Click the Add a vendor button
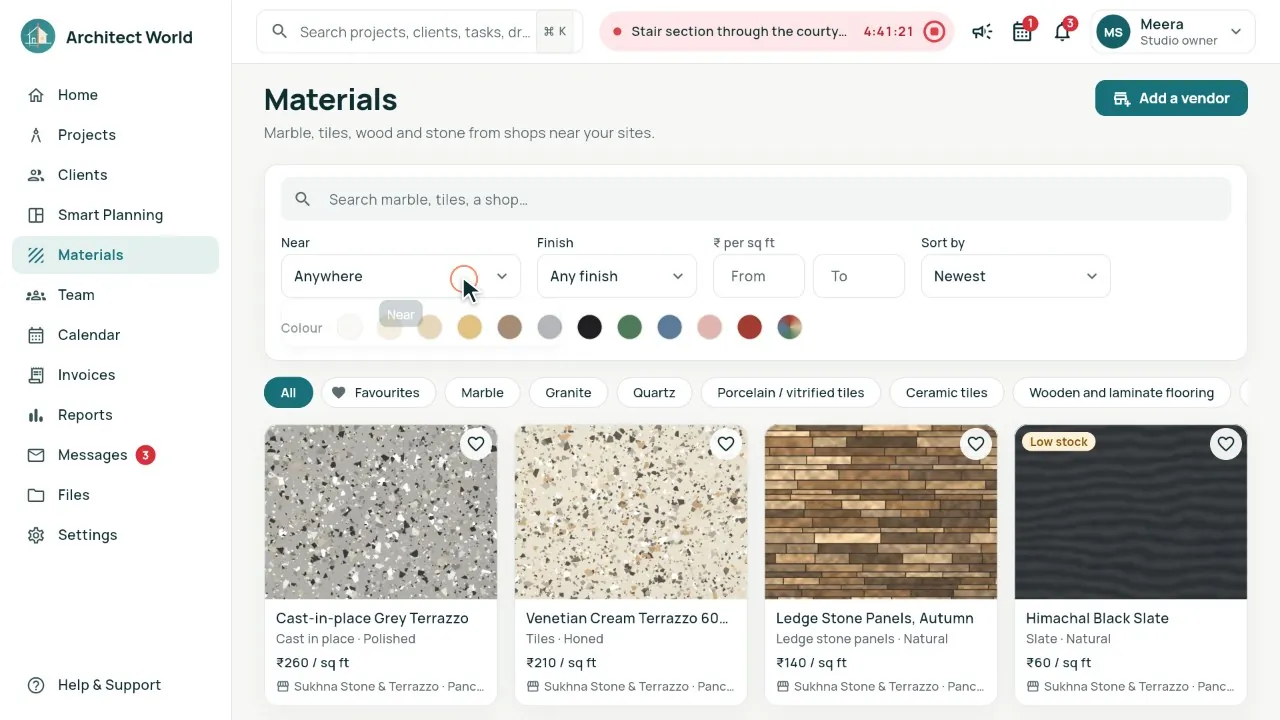This screenshot has width=1280, height=720. [x=1171, y=98]
